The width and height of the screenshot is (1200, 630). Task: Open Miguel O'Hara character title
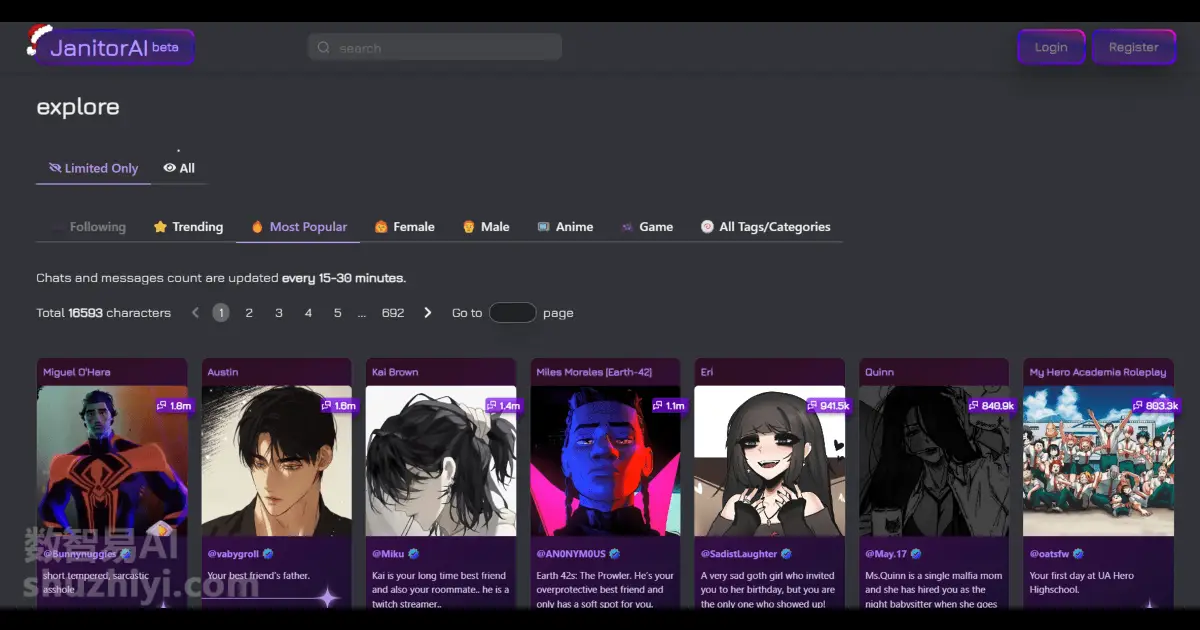point(77,372)
